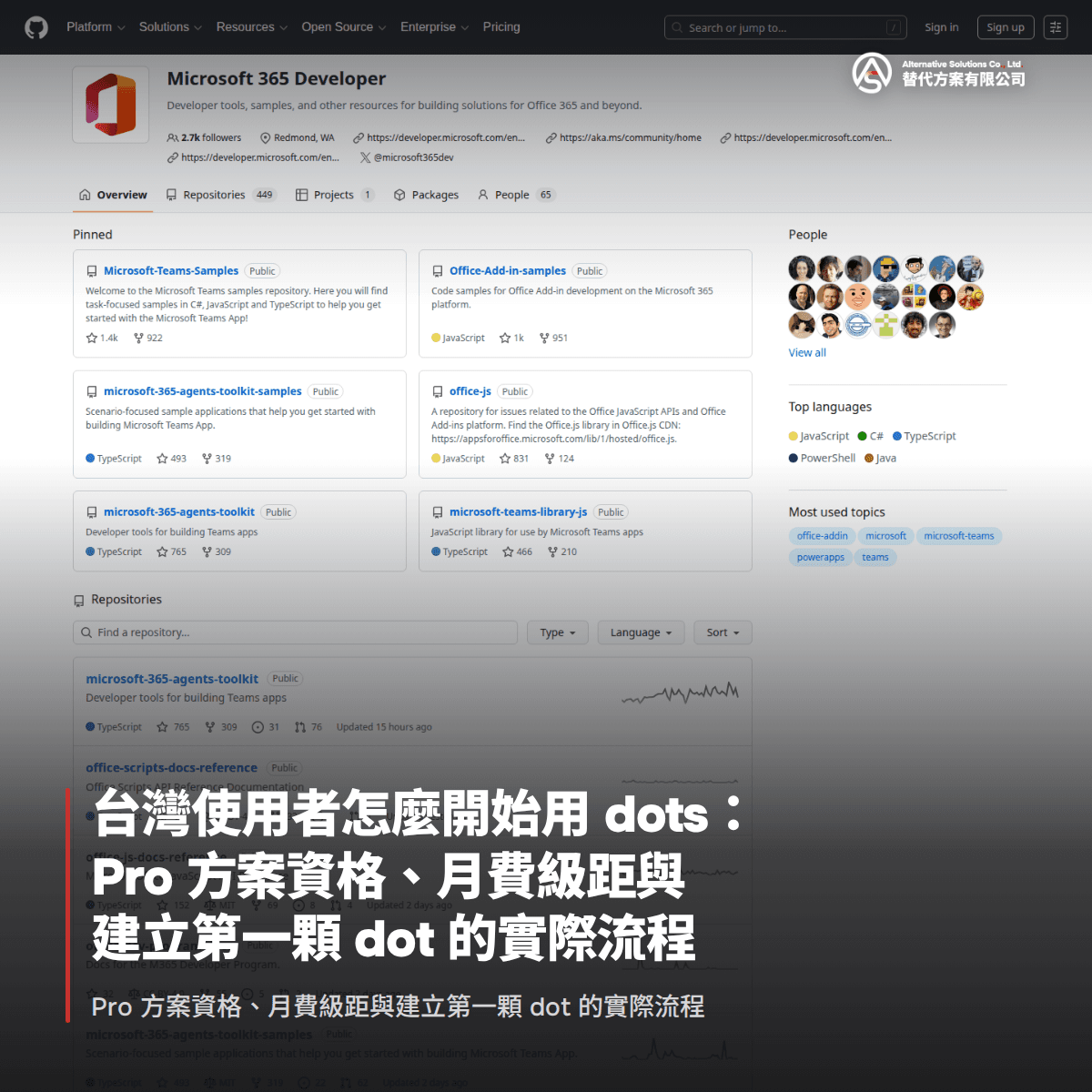Open the Sort dropdown
This screenshot has height=1092, width=1092.
pyautogui.click(x=723, y=632)
